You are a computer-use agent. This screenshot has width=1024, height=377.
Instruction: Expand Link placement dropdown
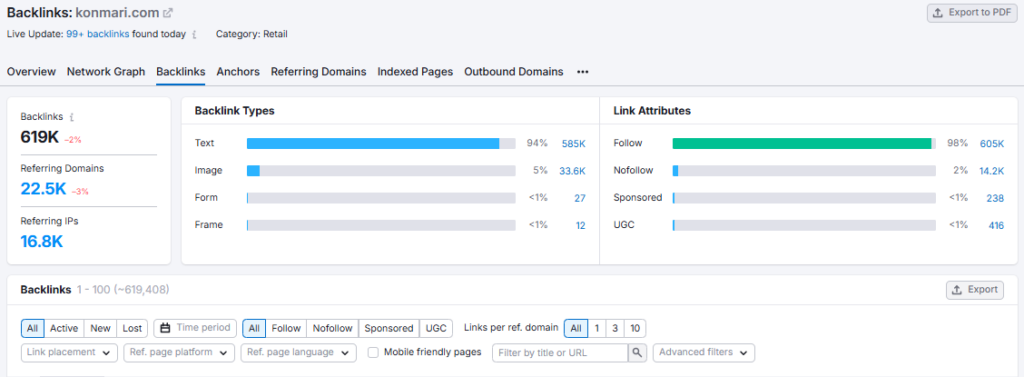click(69, 352)
